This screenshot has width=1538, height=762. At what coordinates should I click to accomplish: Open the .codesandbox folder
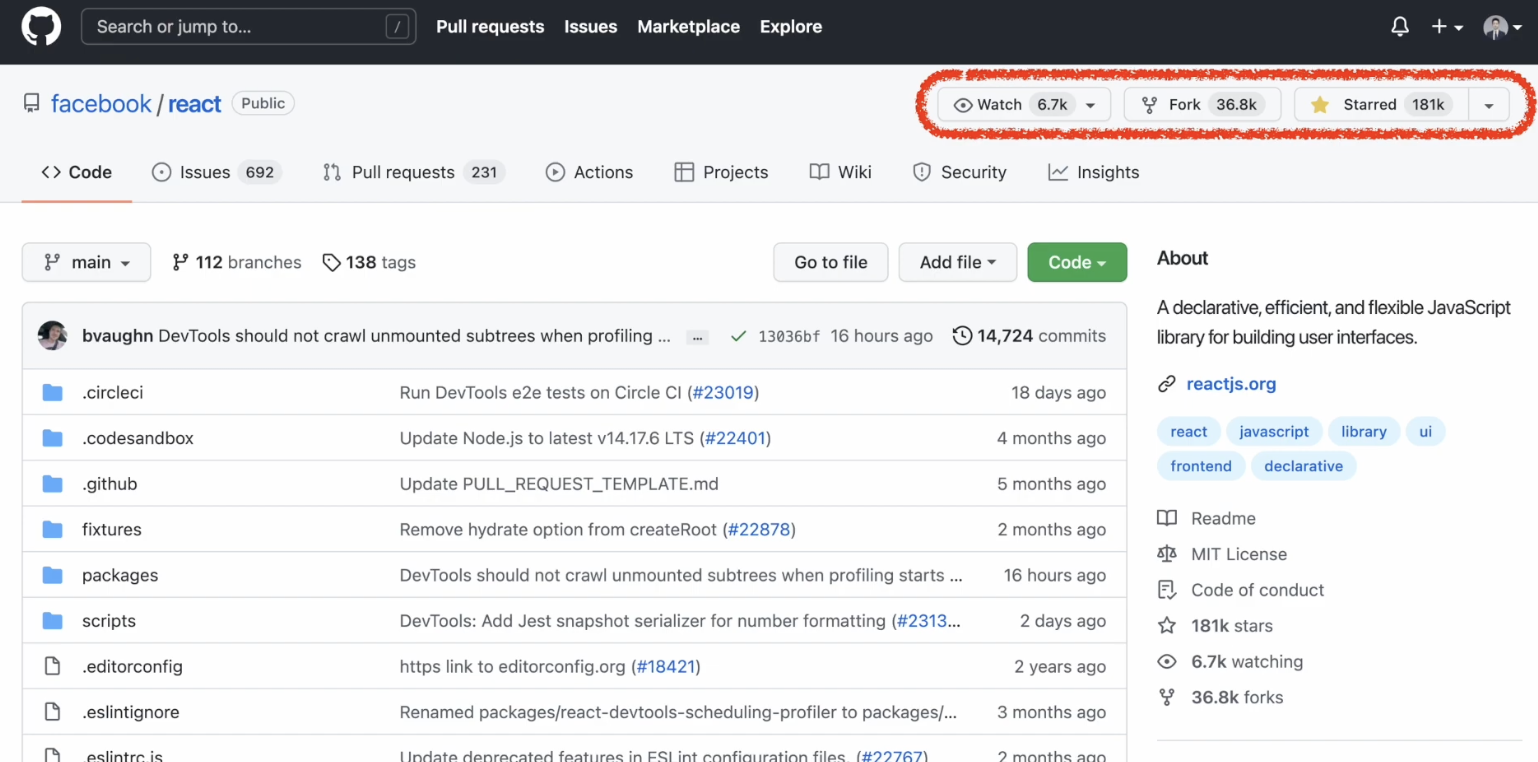coord(138,438)
